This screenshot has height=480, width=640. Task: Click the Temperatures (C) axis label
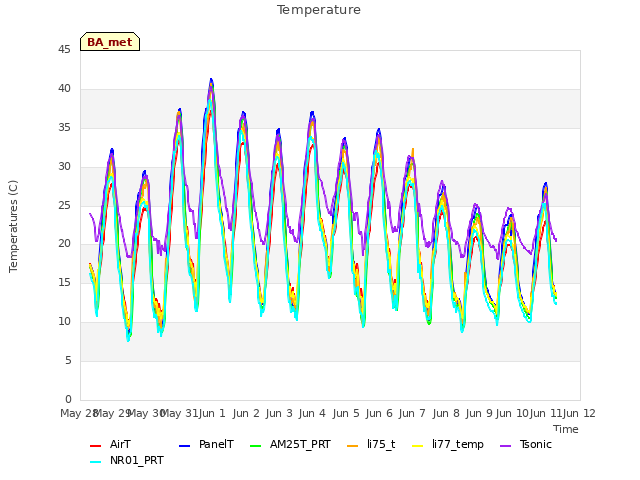coord(13,226)
